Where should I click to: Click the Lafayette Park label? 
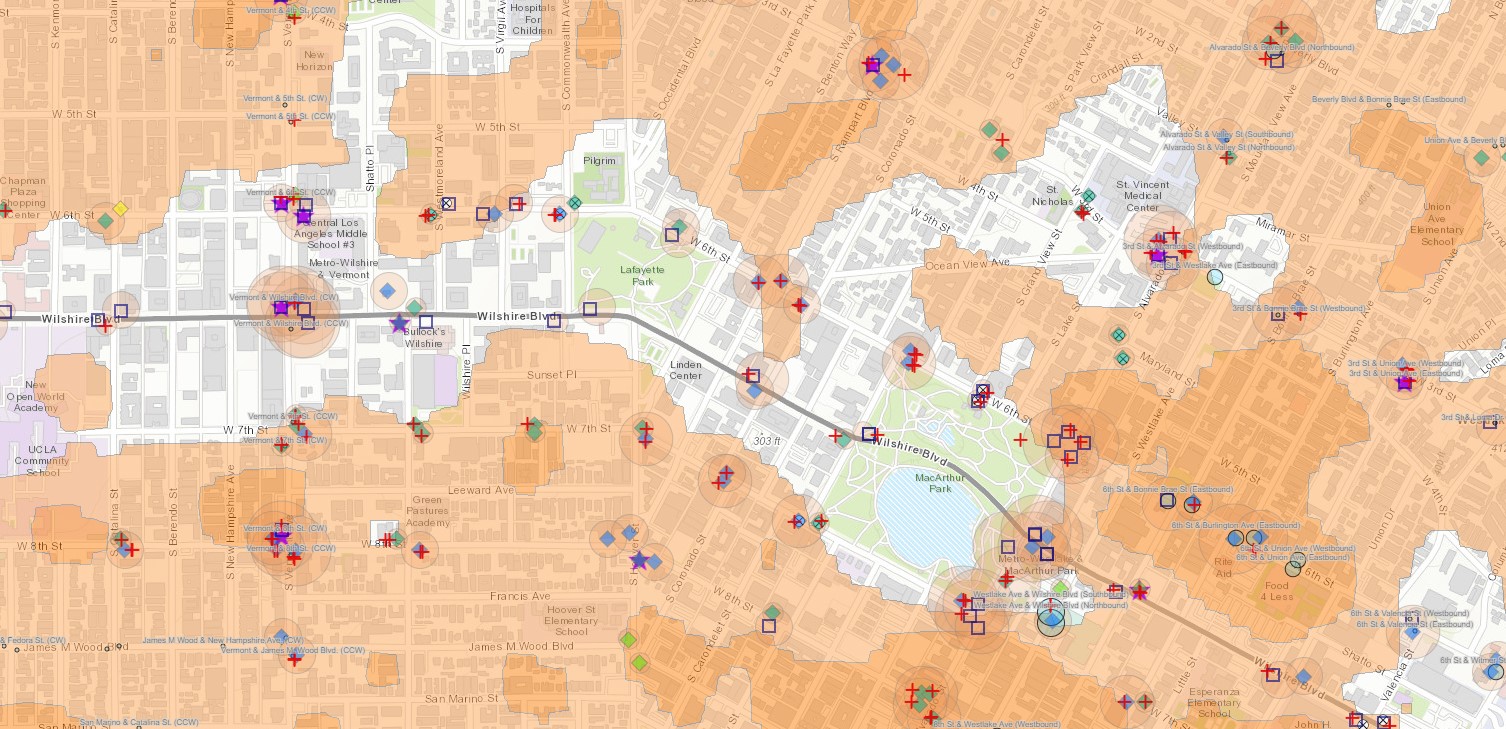coord(636,275)
